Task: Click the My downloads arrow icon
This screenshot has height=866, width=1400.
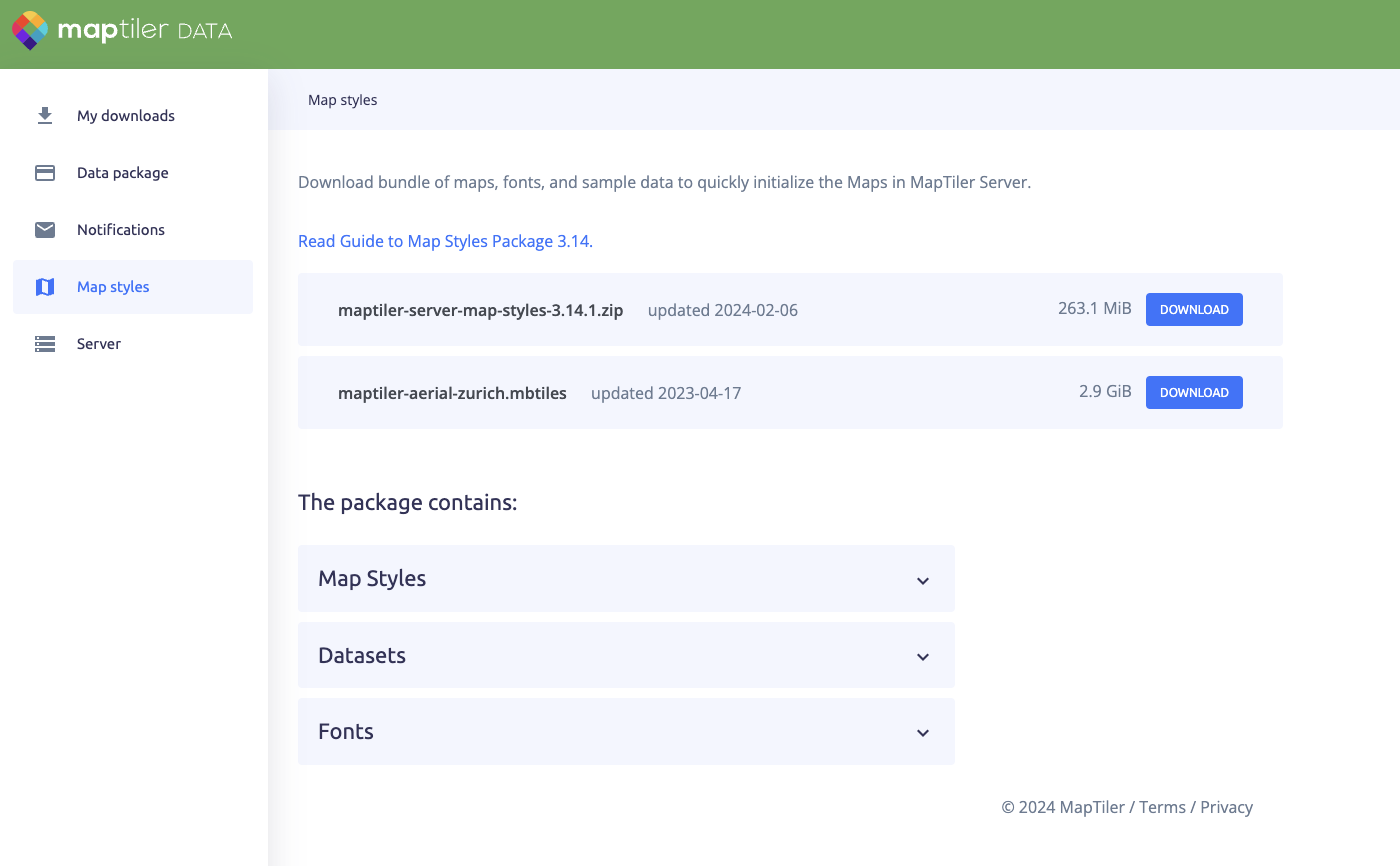Action: [45, 116]
